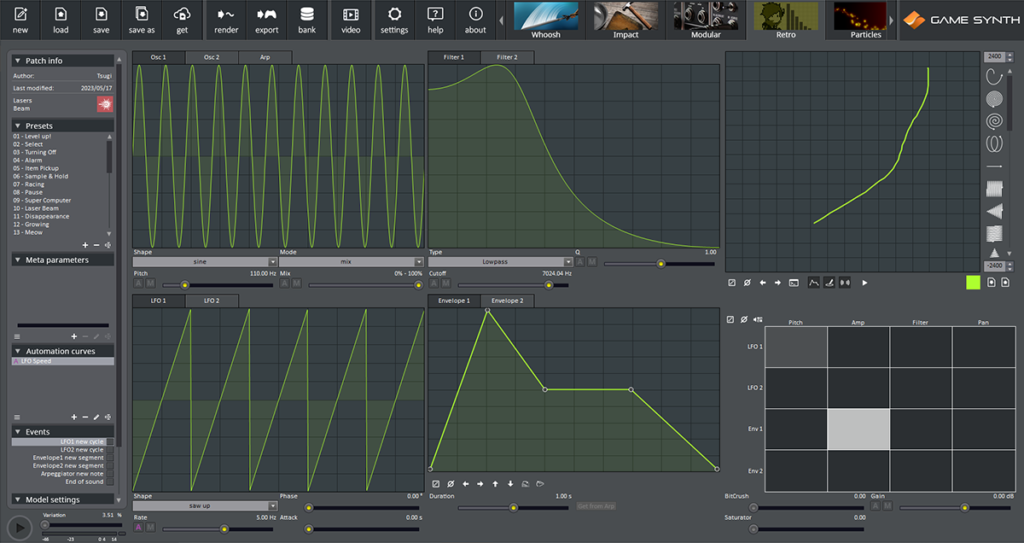Toggle Envelope2 new segment event checkbox
The image size is (1024, 543).
[110, 466]
